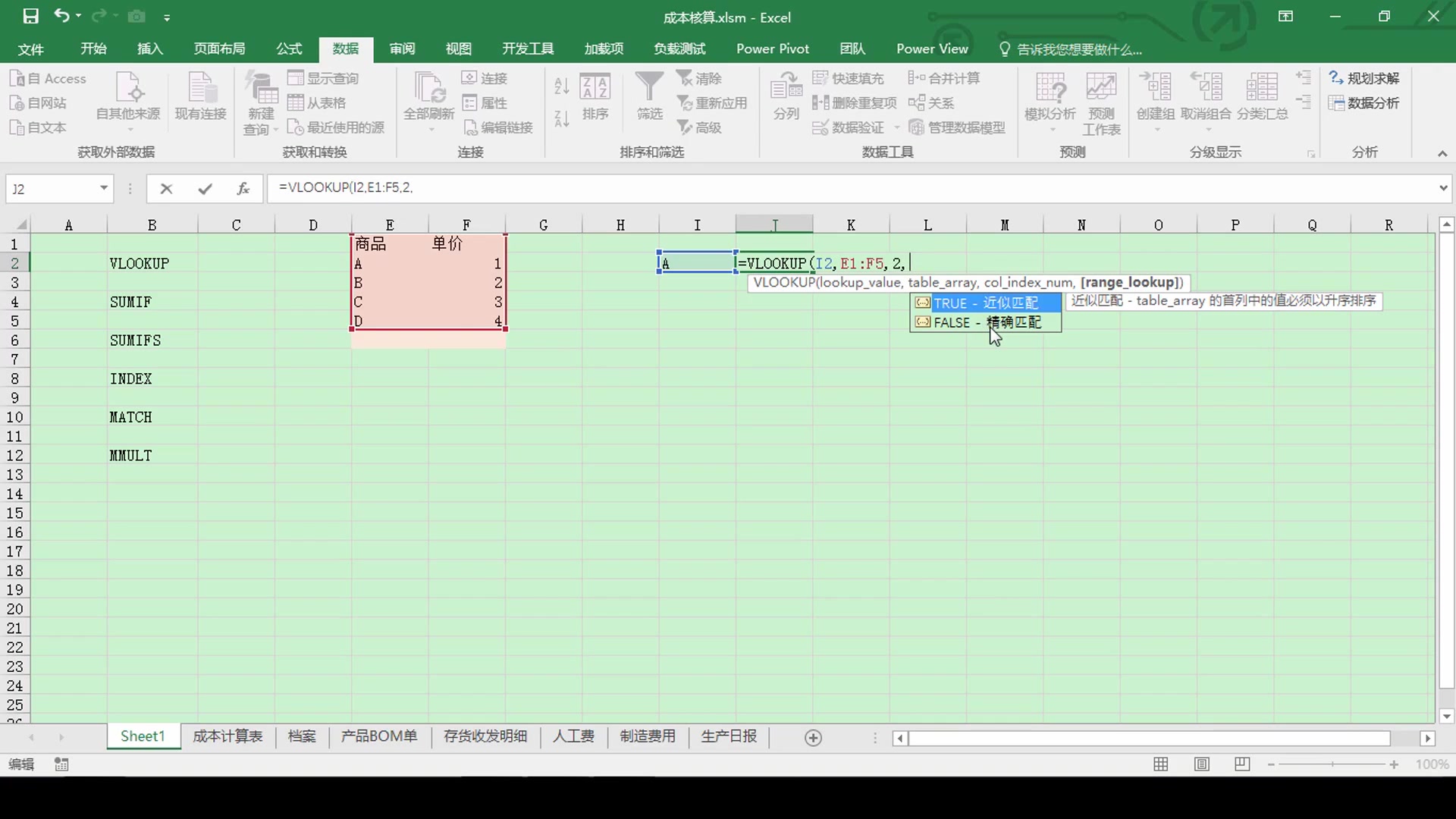Switch to the 成本计算表 sheet tab

[227, 736]
